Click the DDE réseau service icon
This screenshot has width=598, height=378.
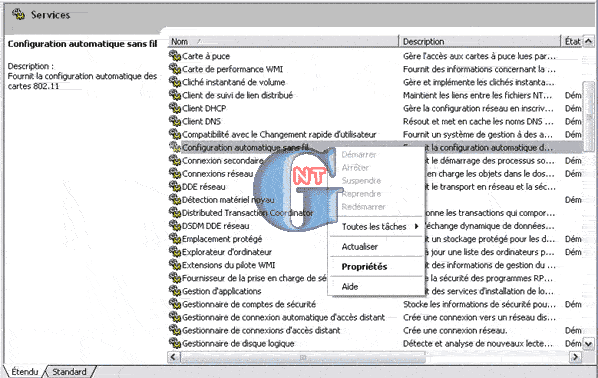tap(175, 186)
